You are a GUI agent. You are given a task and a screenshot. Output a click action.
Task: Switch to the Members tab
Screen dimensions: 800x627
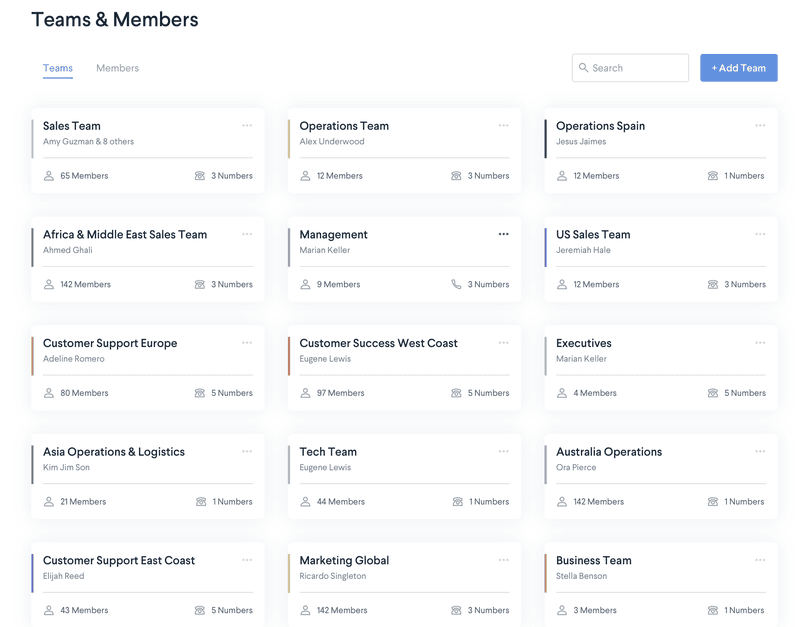117,68
